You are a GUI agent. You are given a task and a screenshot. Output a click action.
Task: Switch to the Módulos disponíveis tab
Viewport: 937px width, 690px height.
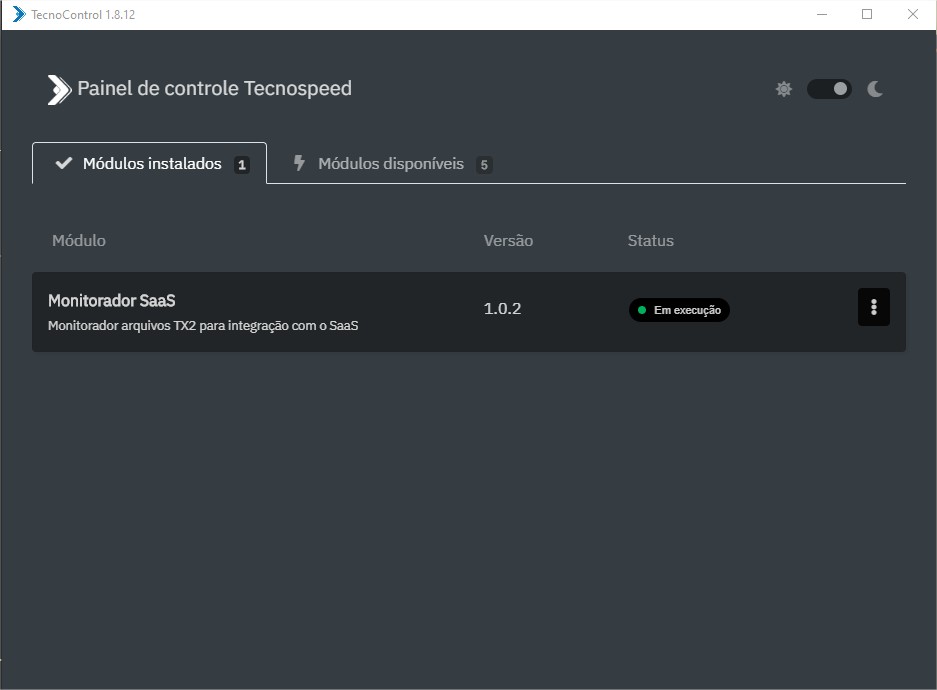coord(393,164)
